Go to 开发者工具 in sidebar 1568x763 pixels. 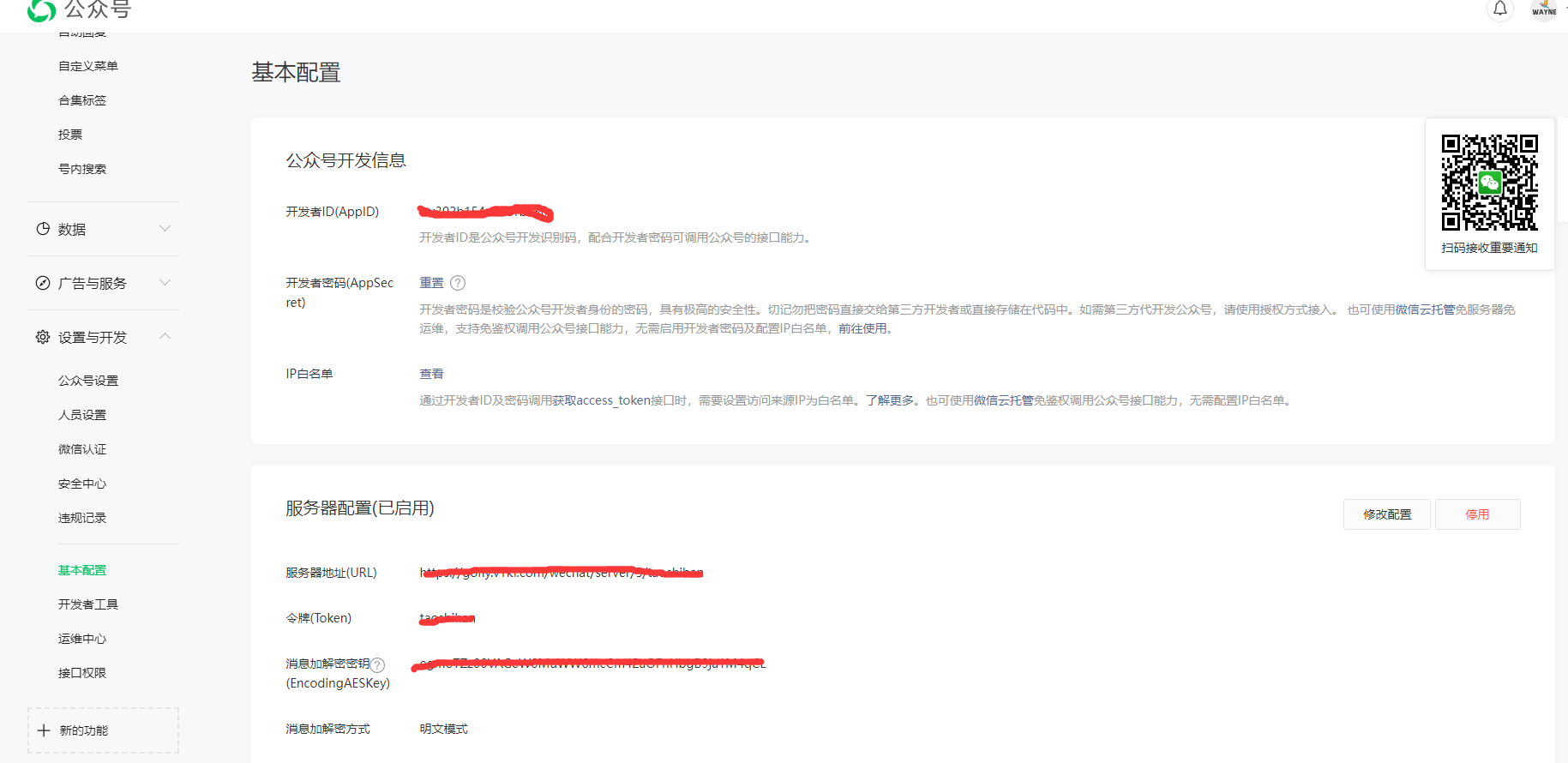88,604
